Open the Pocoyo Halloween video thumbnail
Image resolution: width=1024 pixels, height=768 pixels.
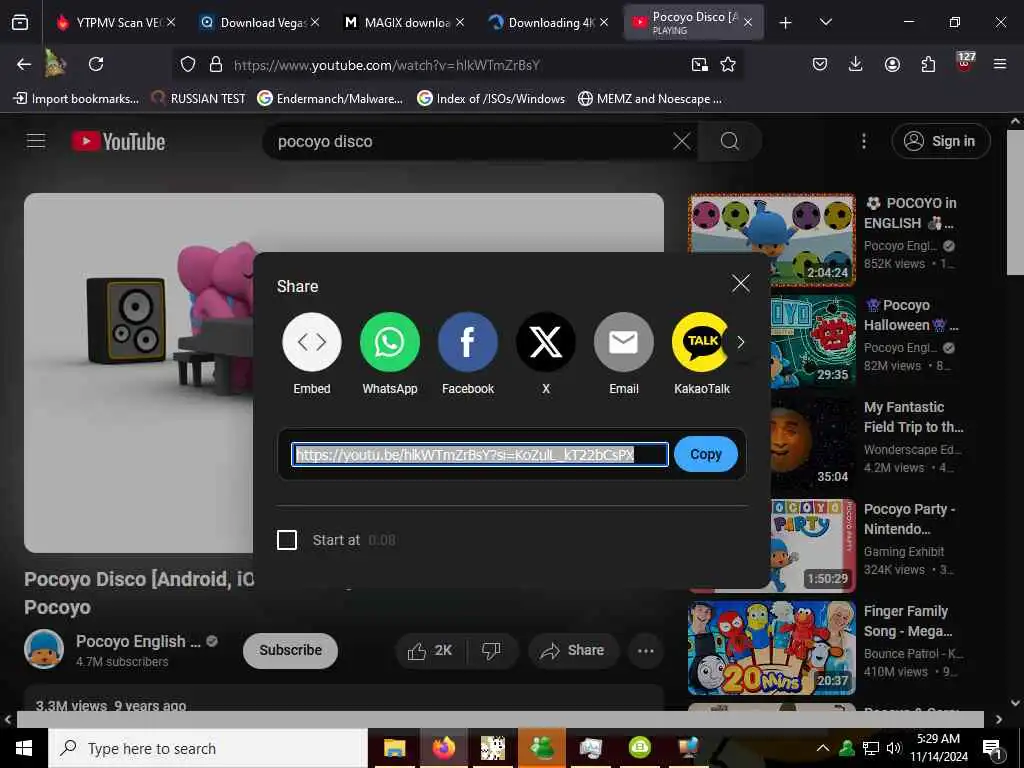coord(812,341)
